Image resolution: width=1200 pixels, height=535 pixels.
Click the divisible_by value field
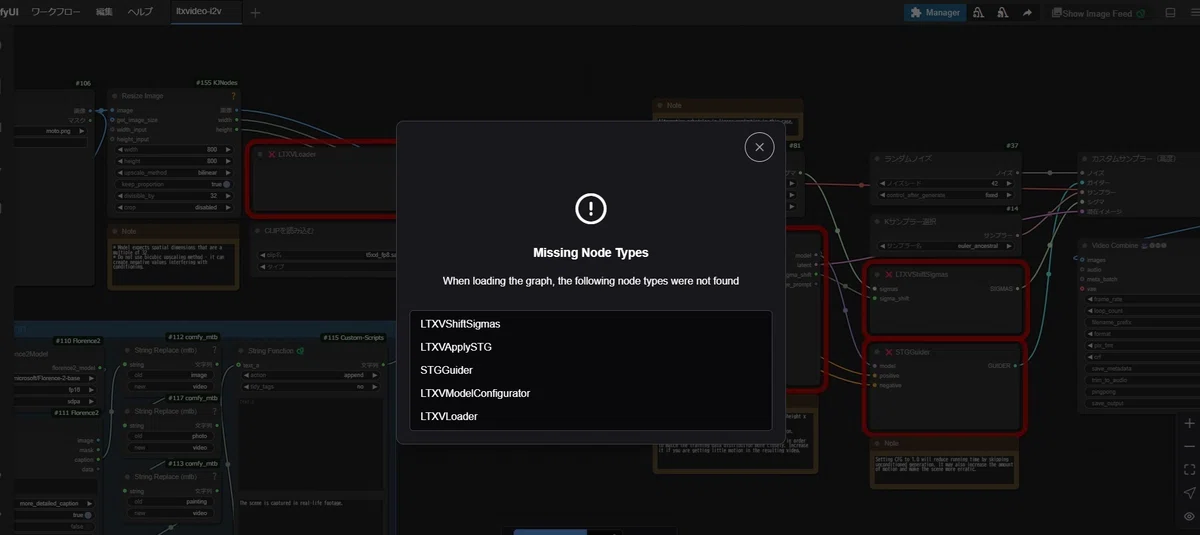(174, 195)
